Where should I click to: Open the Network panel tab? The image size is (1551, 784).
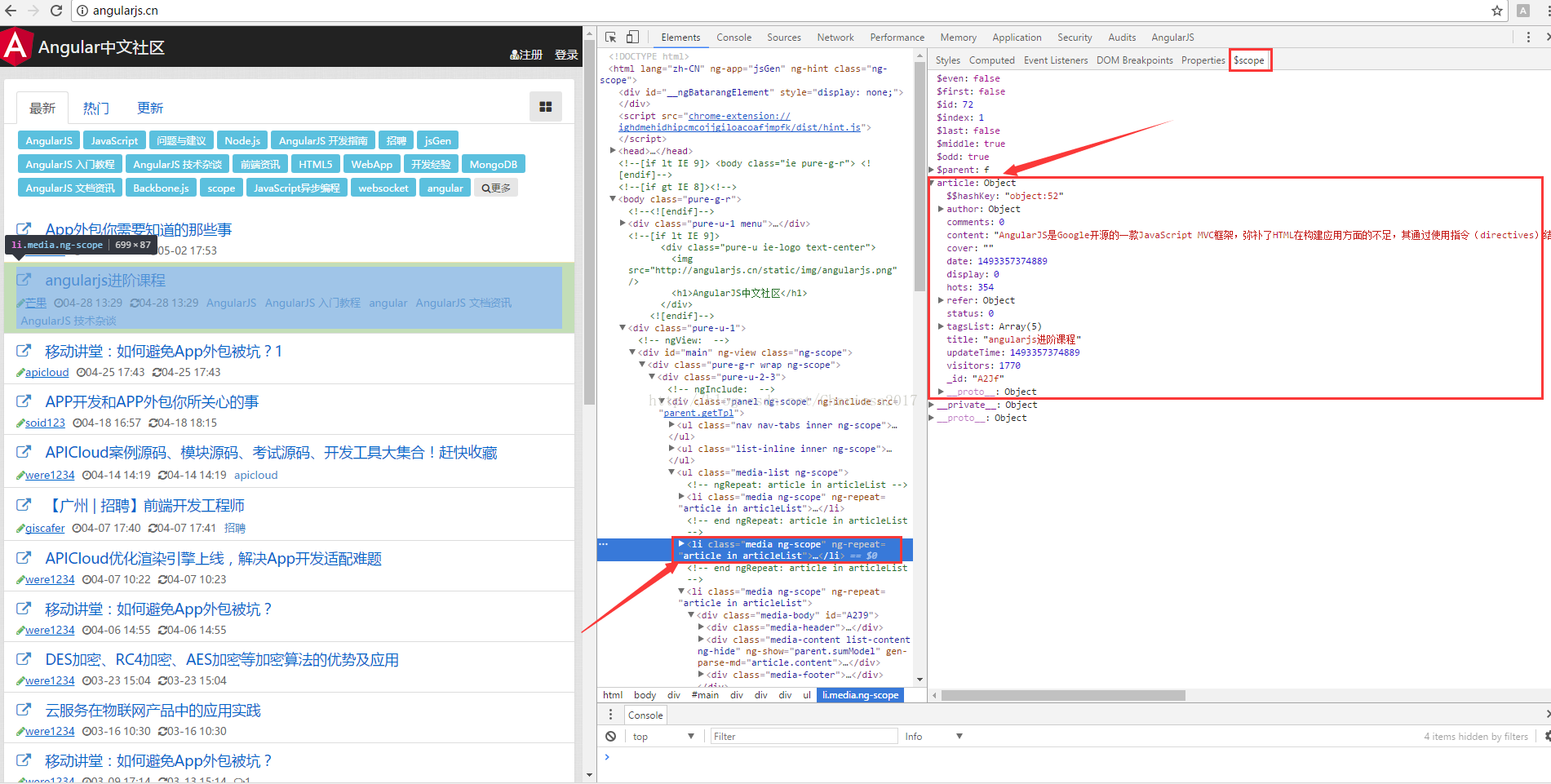click(x=835, y=38)
